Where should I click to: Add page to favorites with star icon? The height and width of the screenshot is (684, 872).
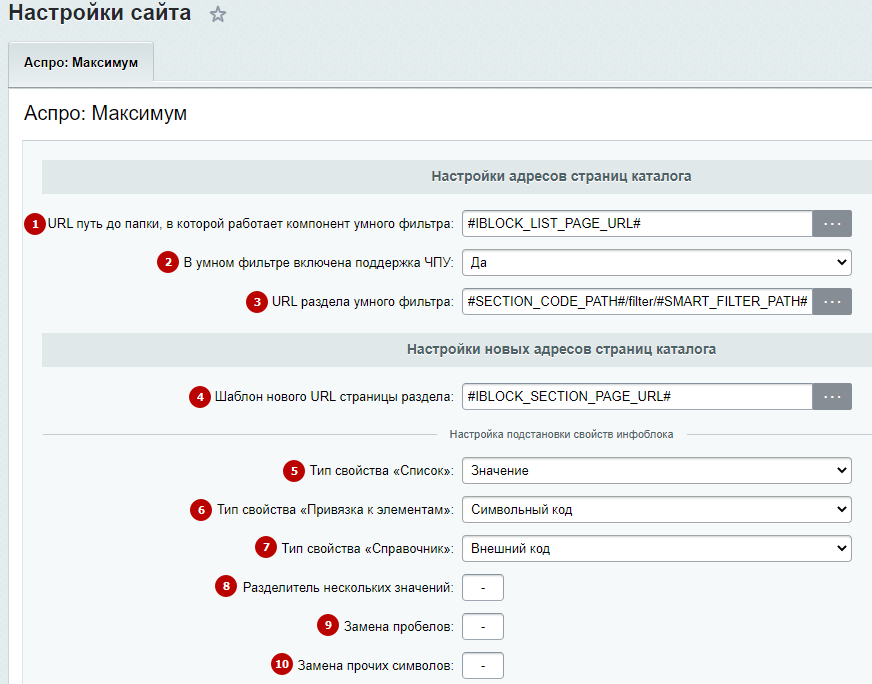coord(217,14)
